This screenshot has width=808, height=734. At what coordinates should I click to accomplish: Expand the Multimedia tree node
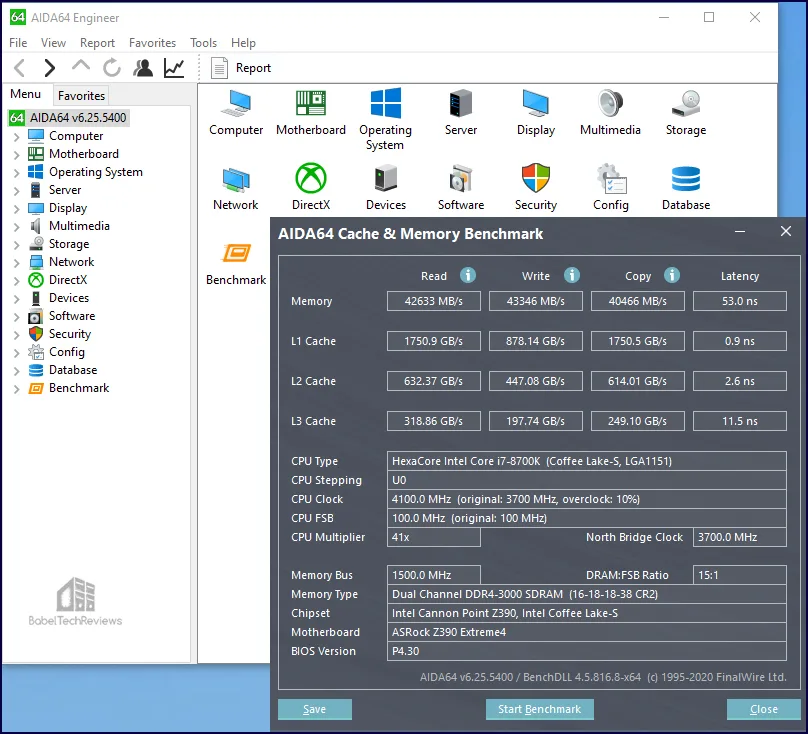click(16, 227)
